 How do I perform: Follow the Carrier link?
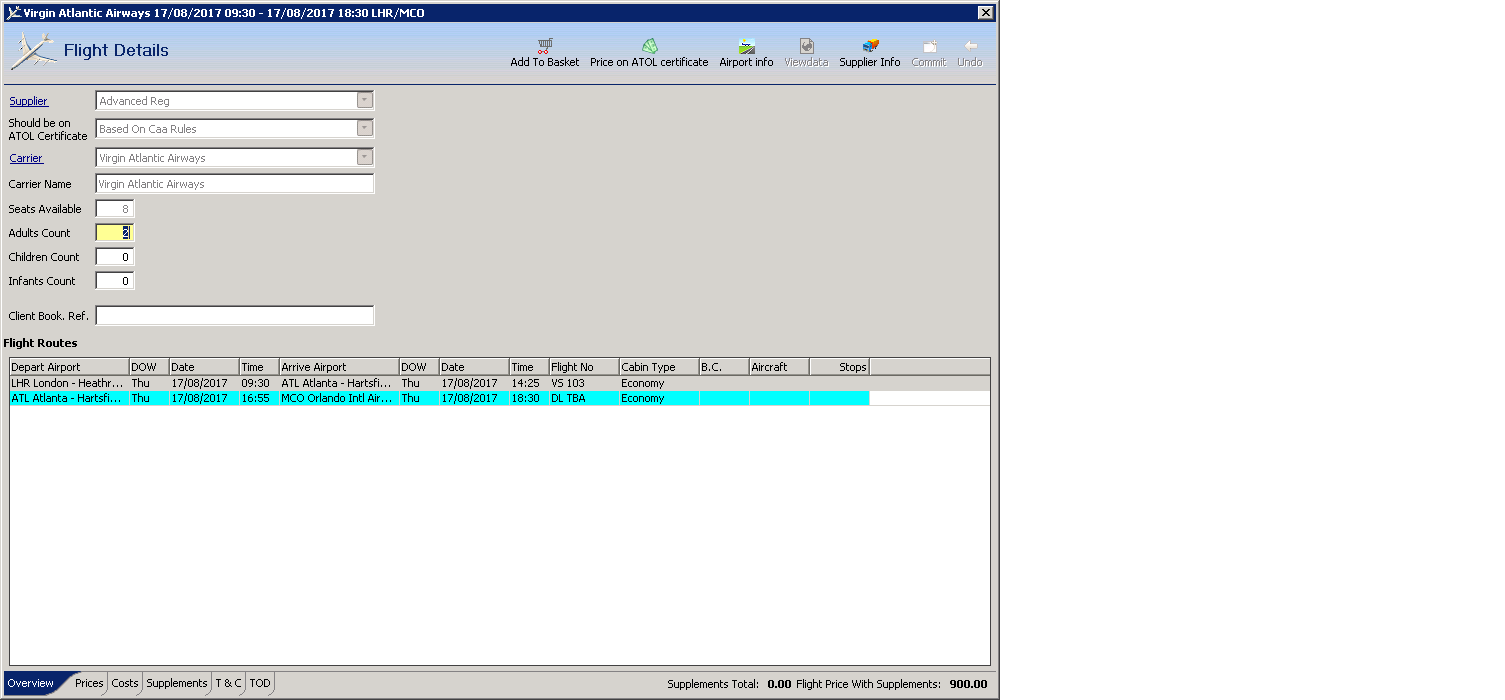(x=26, y=158)
